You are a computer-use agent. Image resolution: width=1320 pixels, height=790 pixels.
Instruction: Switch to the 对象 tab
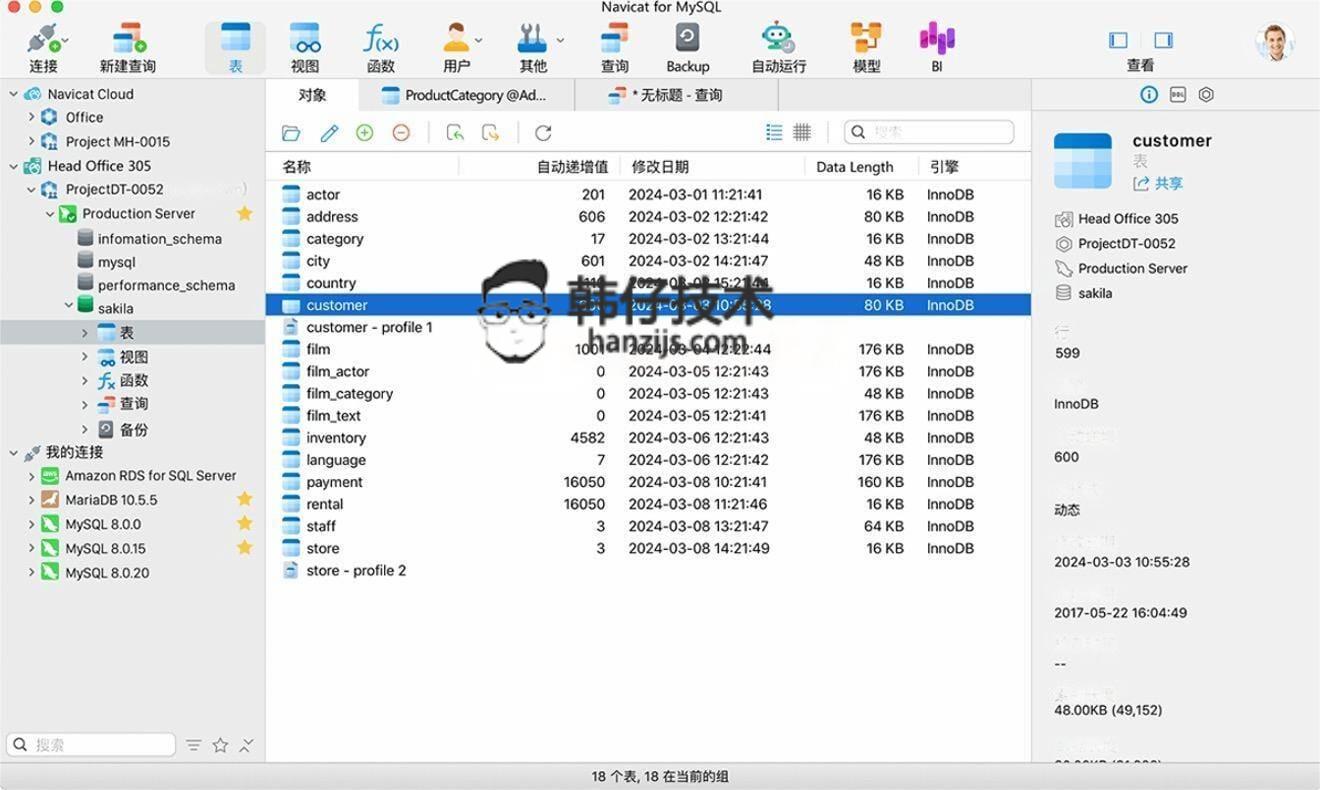tap(312, 95)
